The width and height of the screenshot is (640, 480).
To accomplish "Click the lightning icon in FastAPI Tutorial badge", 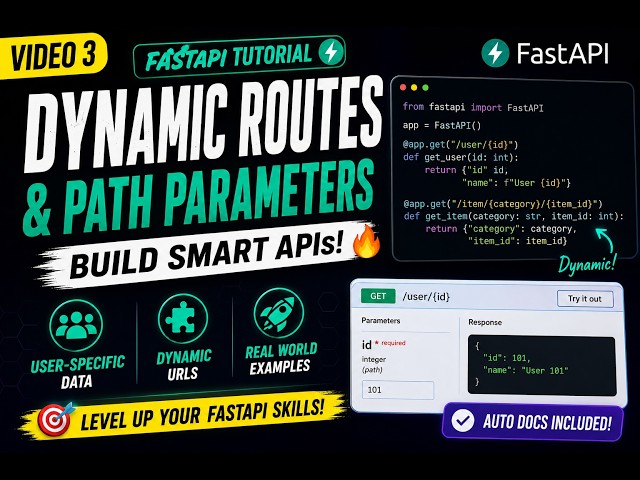I will click(331, 52).
